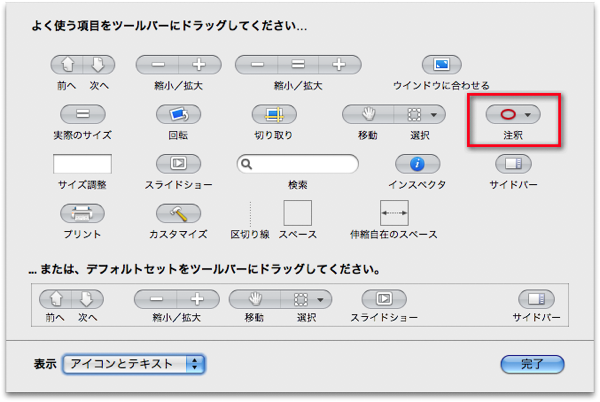Screen dimensions: 600x402
Task: Click the 移動 hand icon in the second row
Action: point(368,114)
